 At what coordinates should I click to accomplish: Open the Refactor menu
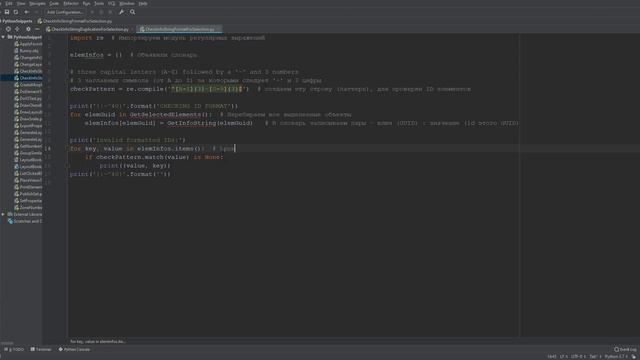tap(71, 3)
